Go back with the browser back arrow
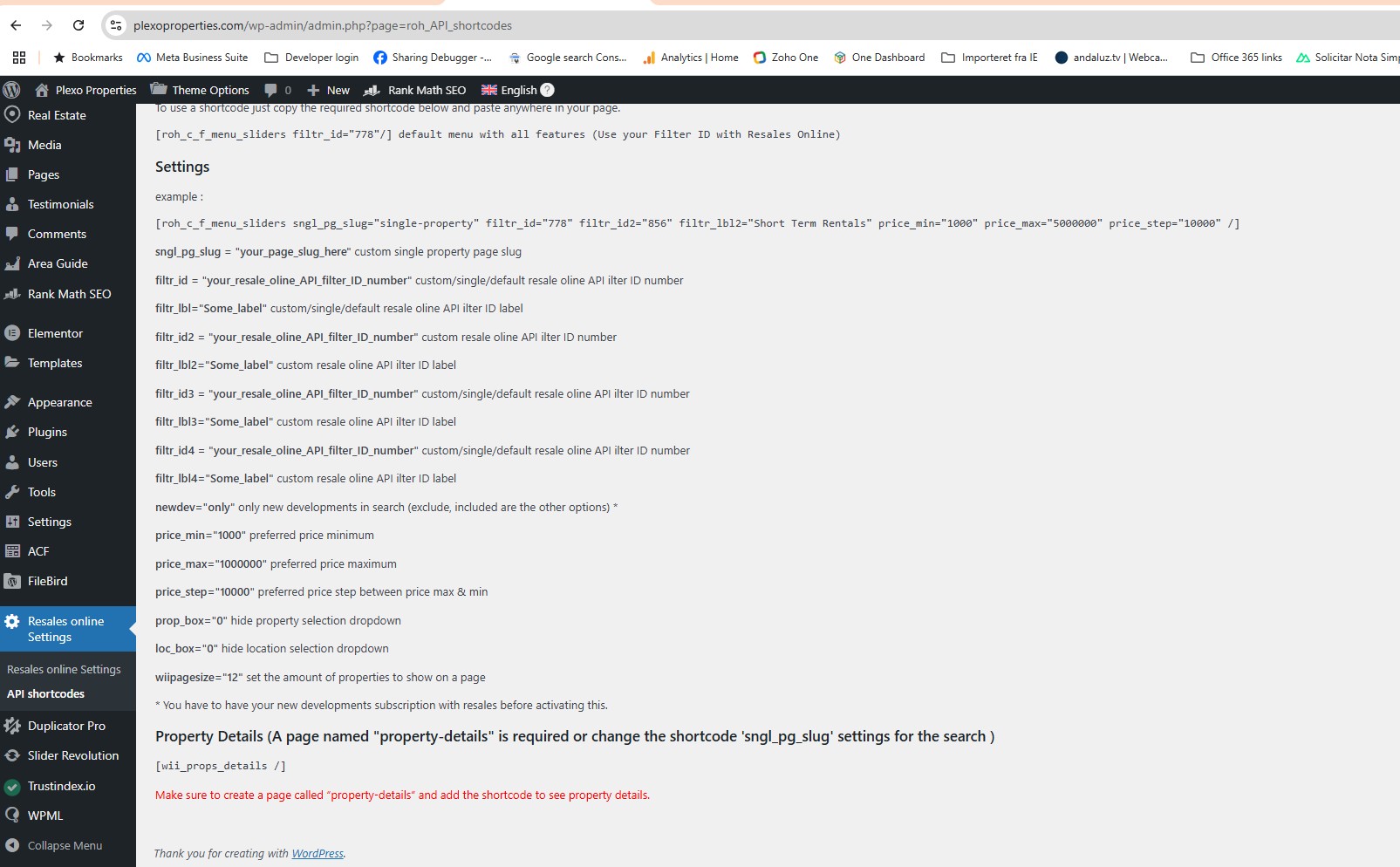Viewport: 1400px width, 867px height. [x=16, y=25]
